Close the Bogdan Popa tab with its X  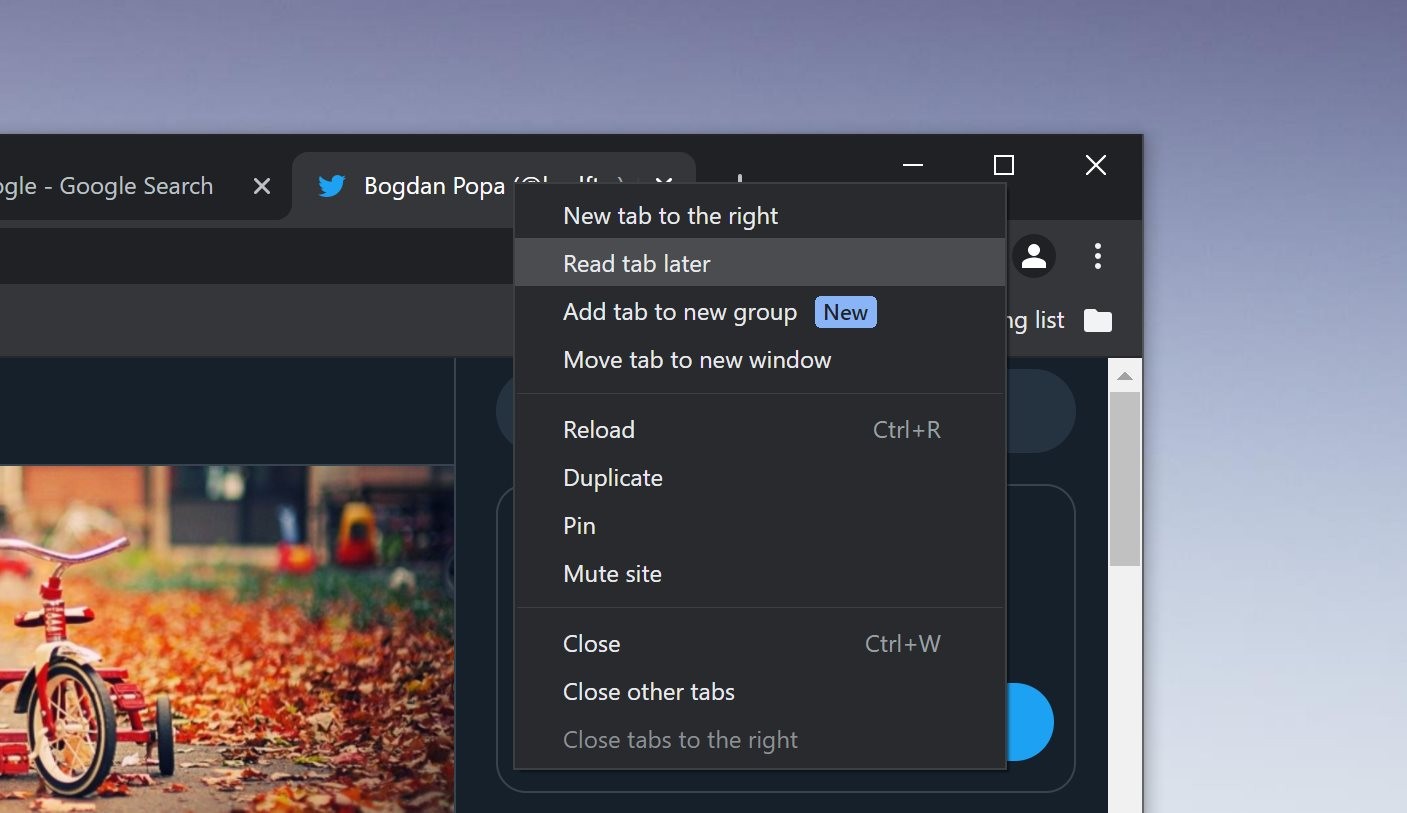663,184
